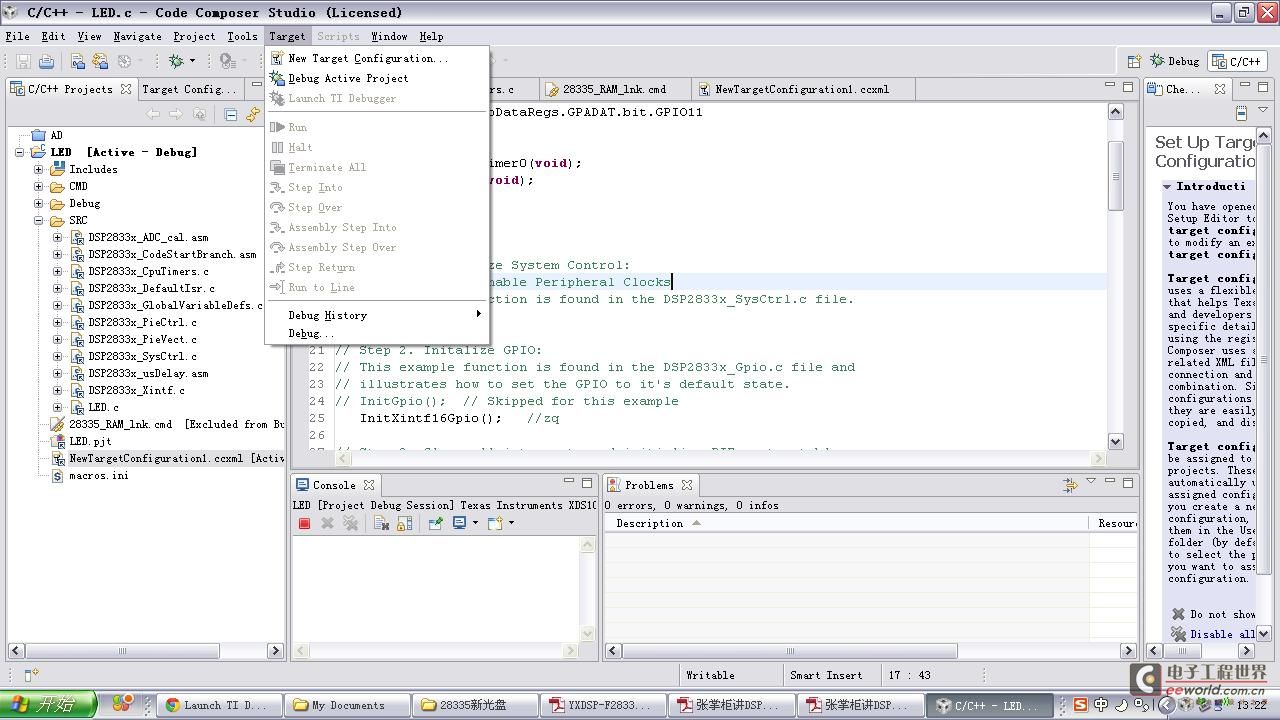The width and height of the screenshot is (1280, 720).
Task: Expand the Includes folder
Action: tap(39, 169)
